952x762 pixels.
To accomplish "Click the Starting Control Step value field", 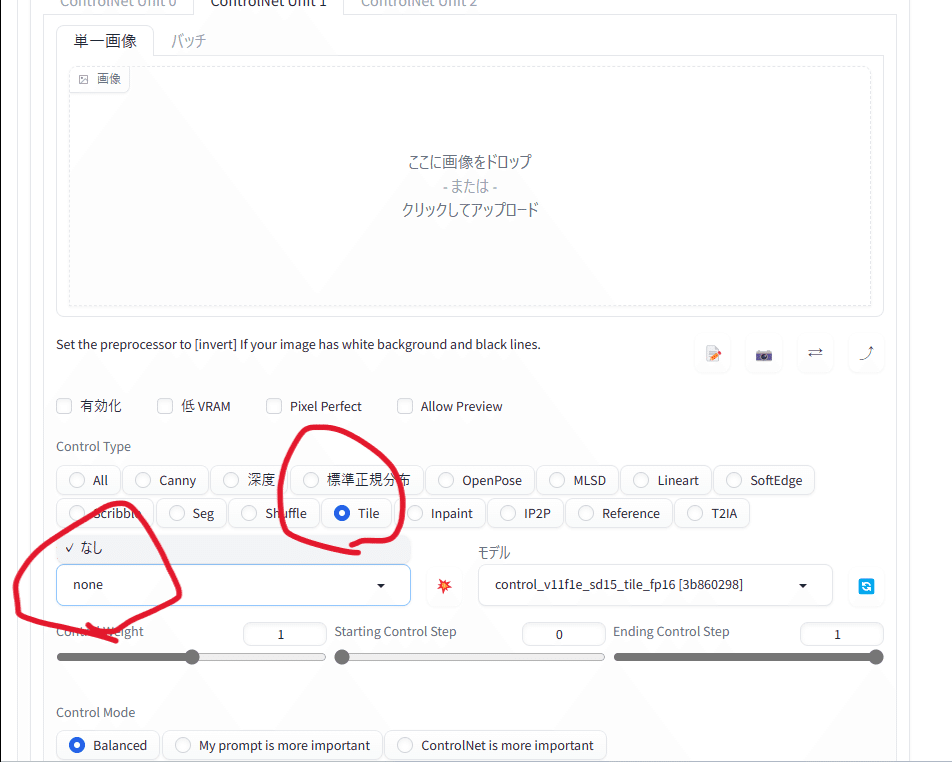I will 563,634.
